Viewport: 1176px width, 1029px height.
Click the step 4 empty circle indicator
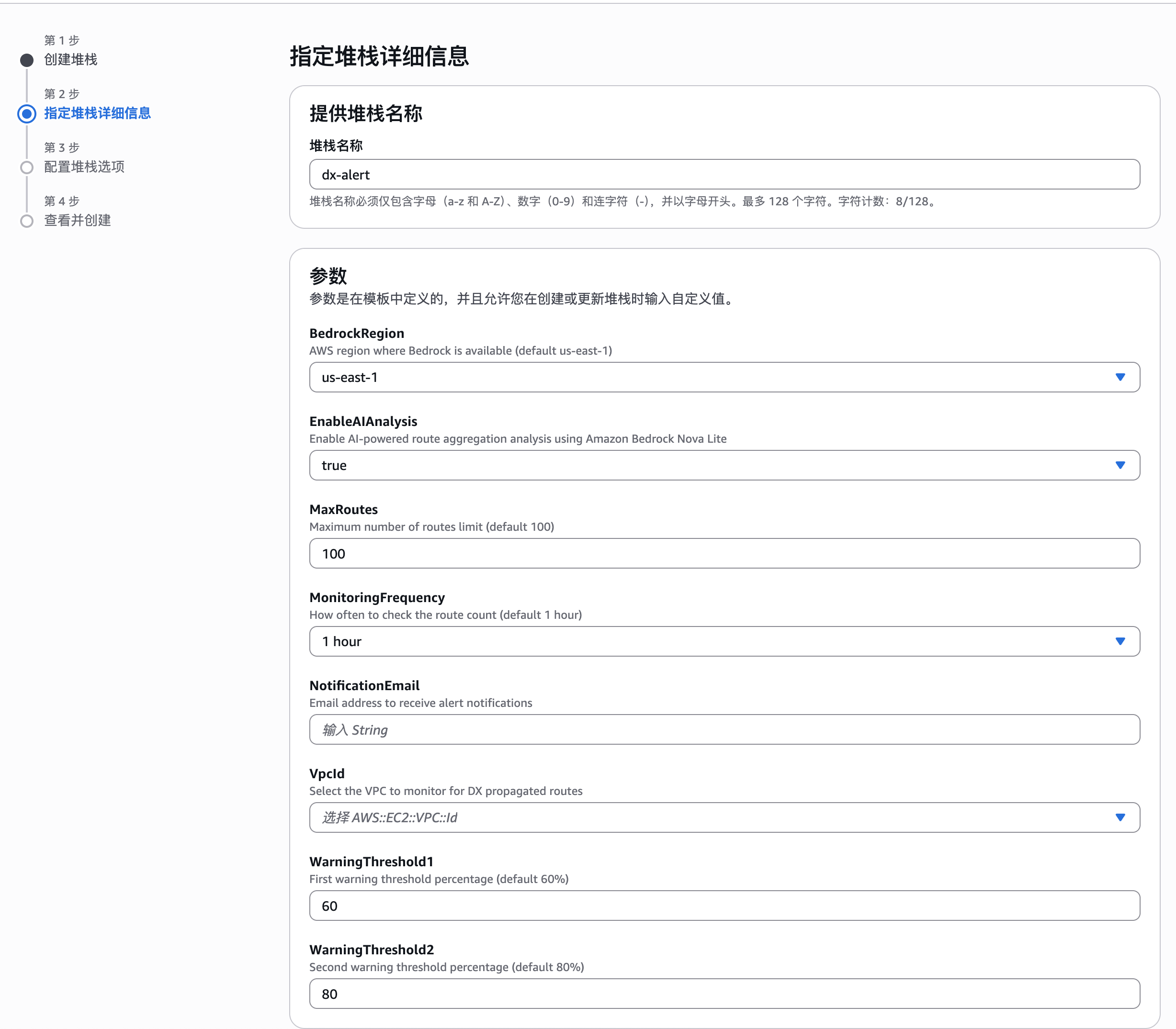tap(26, 221)
